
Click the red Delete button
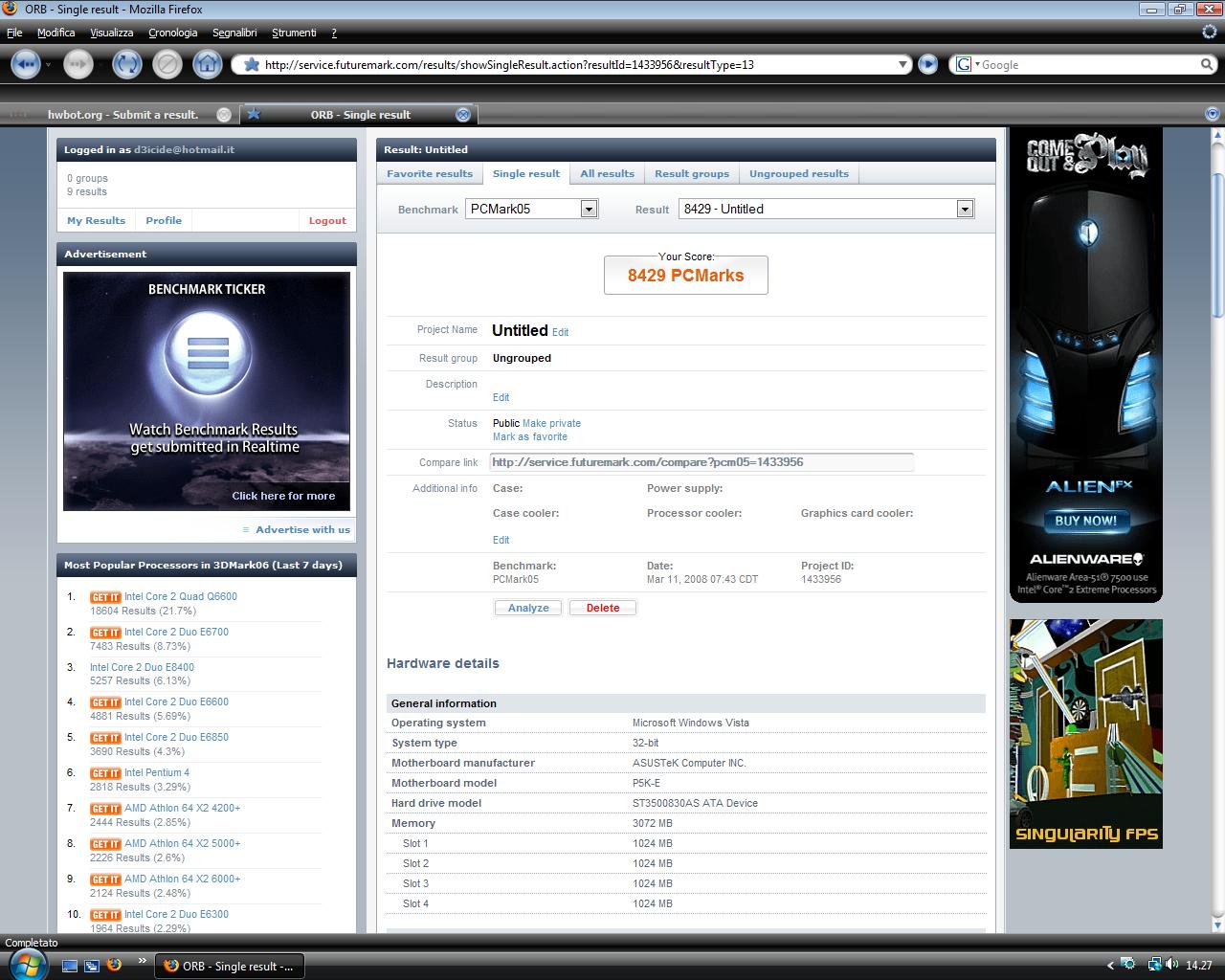coord(603,608)
